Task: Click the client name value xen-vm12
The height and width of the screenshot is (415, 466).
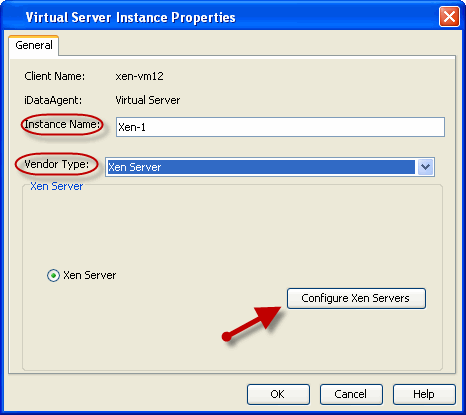Action: click(139, 76)
